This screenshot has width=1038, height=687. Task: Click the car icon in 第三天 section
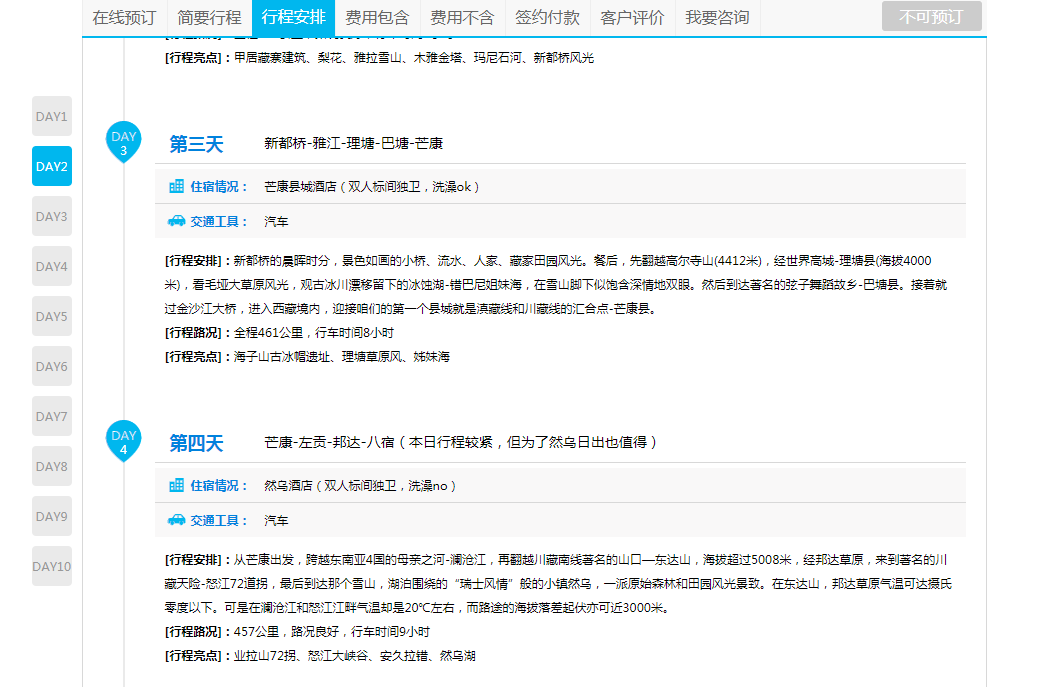(x=177, y=221)
